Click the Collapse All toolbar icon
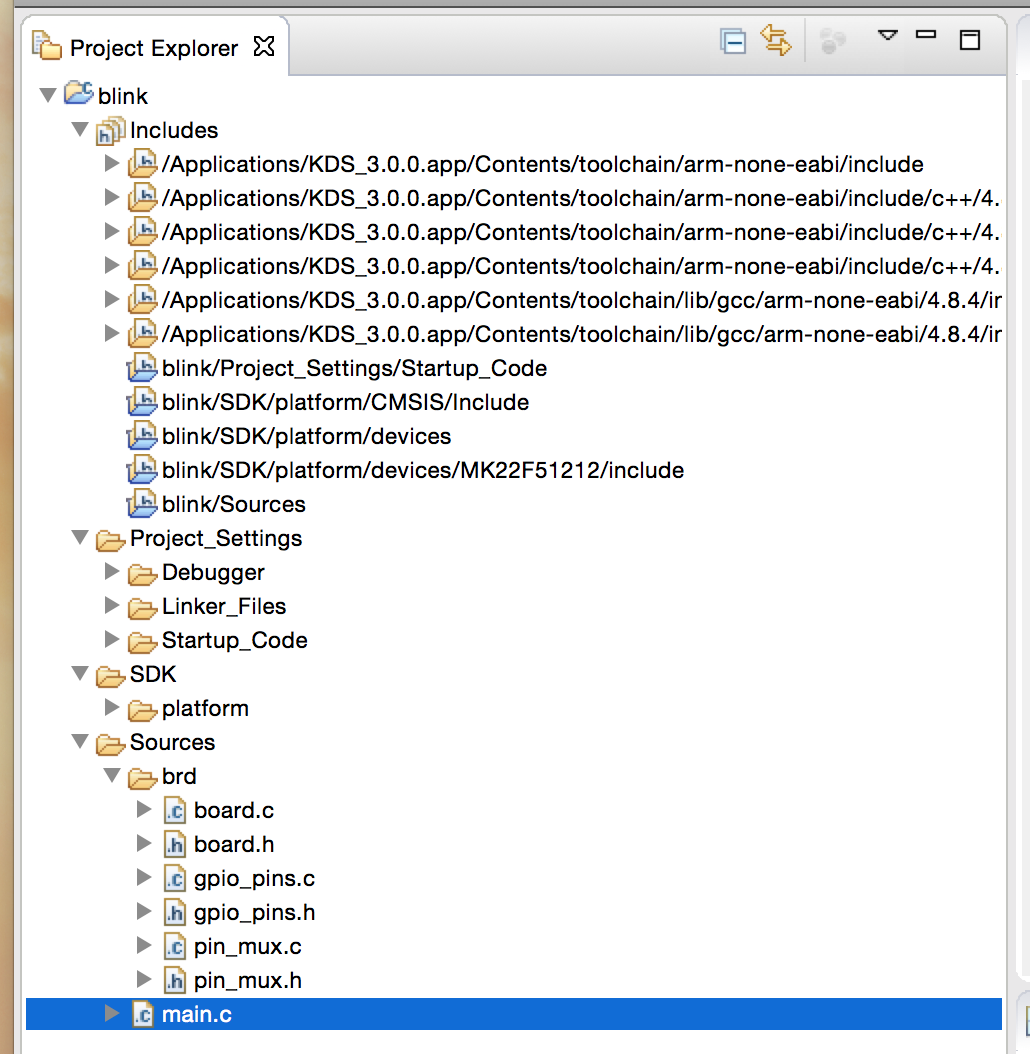The image size is (1030, 1054). (733, 42)
